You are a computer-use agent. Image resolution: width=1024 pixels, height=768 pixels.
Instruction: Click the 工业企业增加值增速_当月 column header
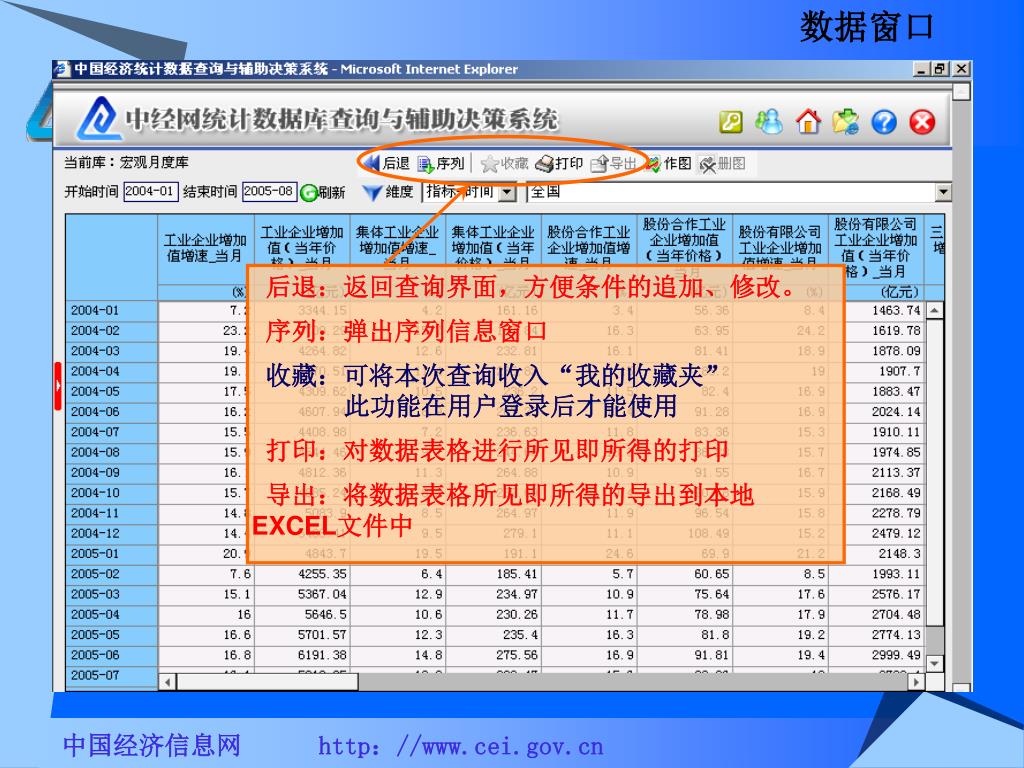[x=205, y=248]
